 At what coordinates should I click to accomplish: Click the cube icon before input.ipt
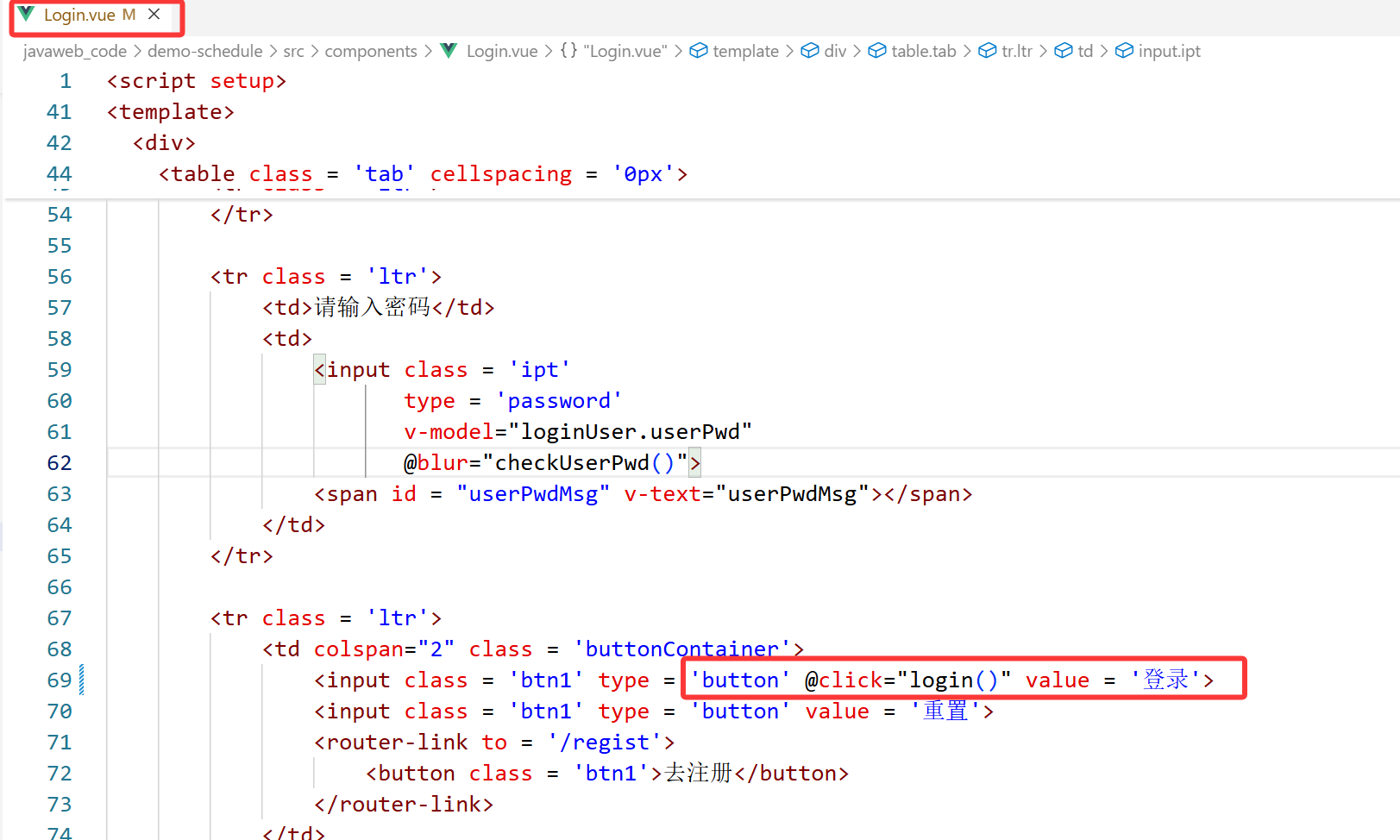pos(1124,51)
